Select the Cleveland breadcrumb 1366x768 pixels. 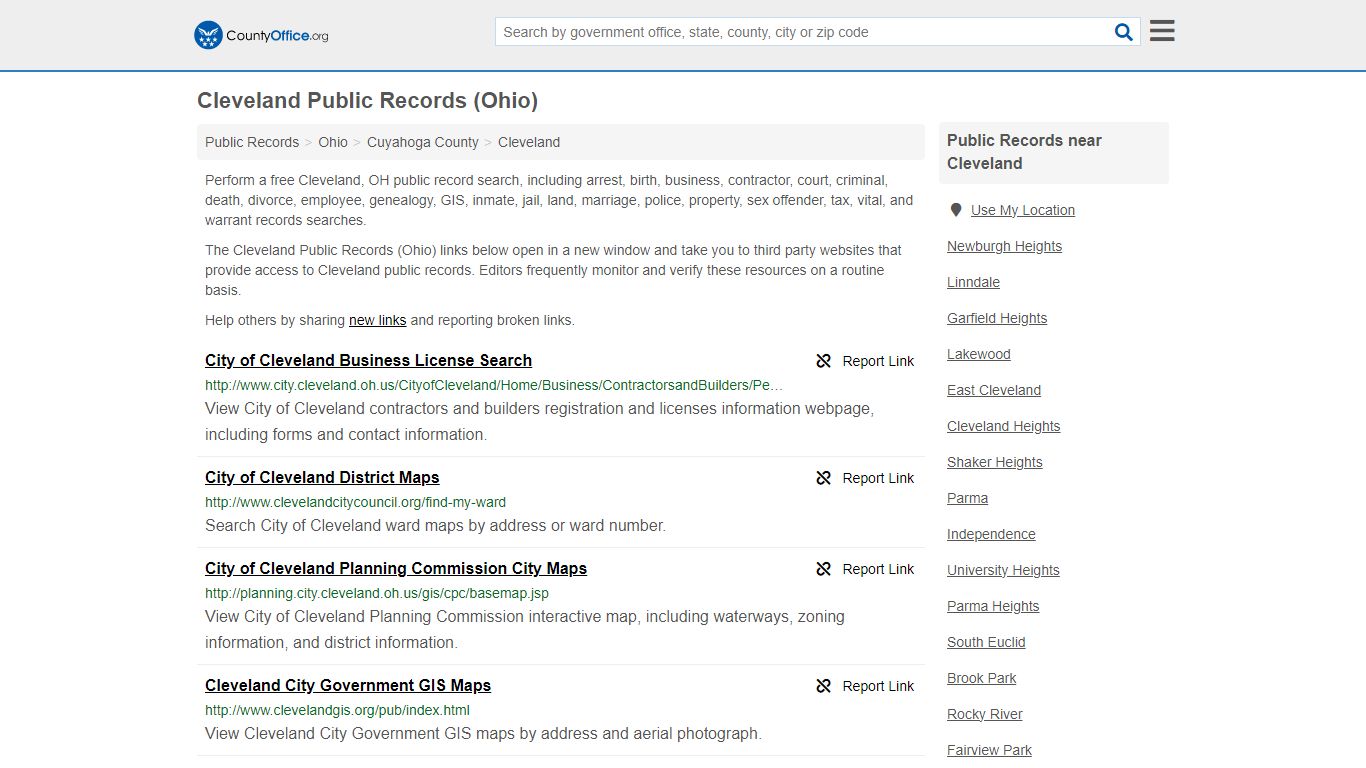coord(529,142)
